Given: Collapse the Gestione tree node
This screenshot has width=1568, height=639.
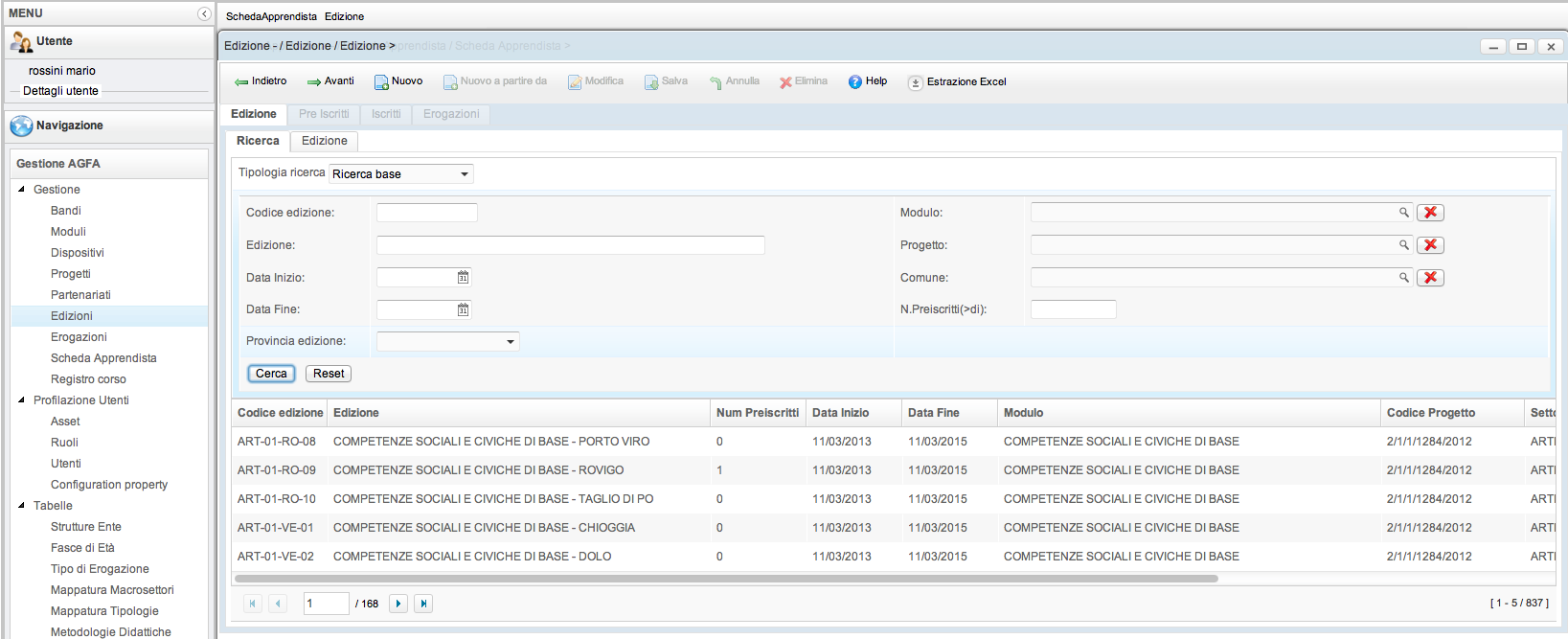Looking at the screenshot, I should (22, 190).
